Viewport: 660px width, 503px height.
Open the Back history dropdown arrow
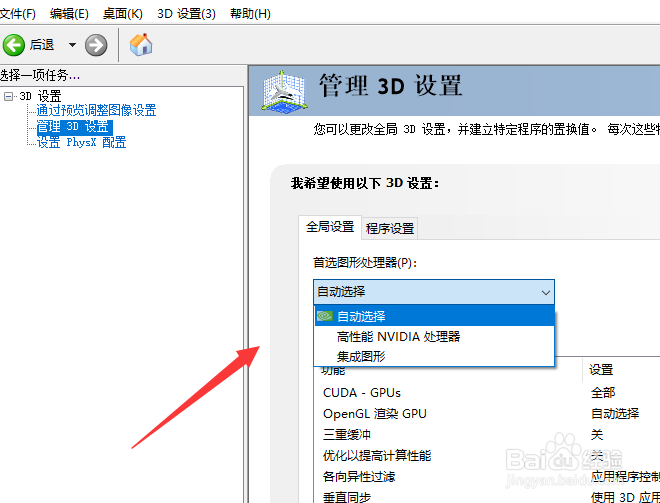pyautogui.click(x=72, y=45)
